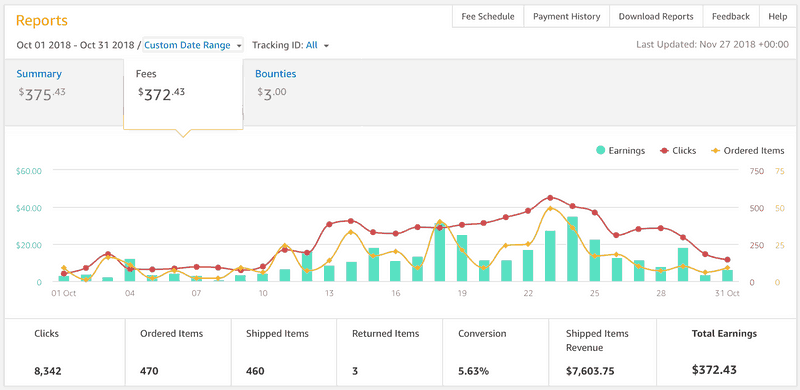The height and width of the screenshot is (390, 800).
Task: Click the $20.00 axis label
Action: tap(29, 245)
